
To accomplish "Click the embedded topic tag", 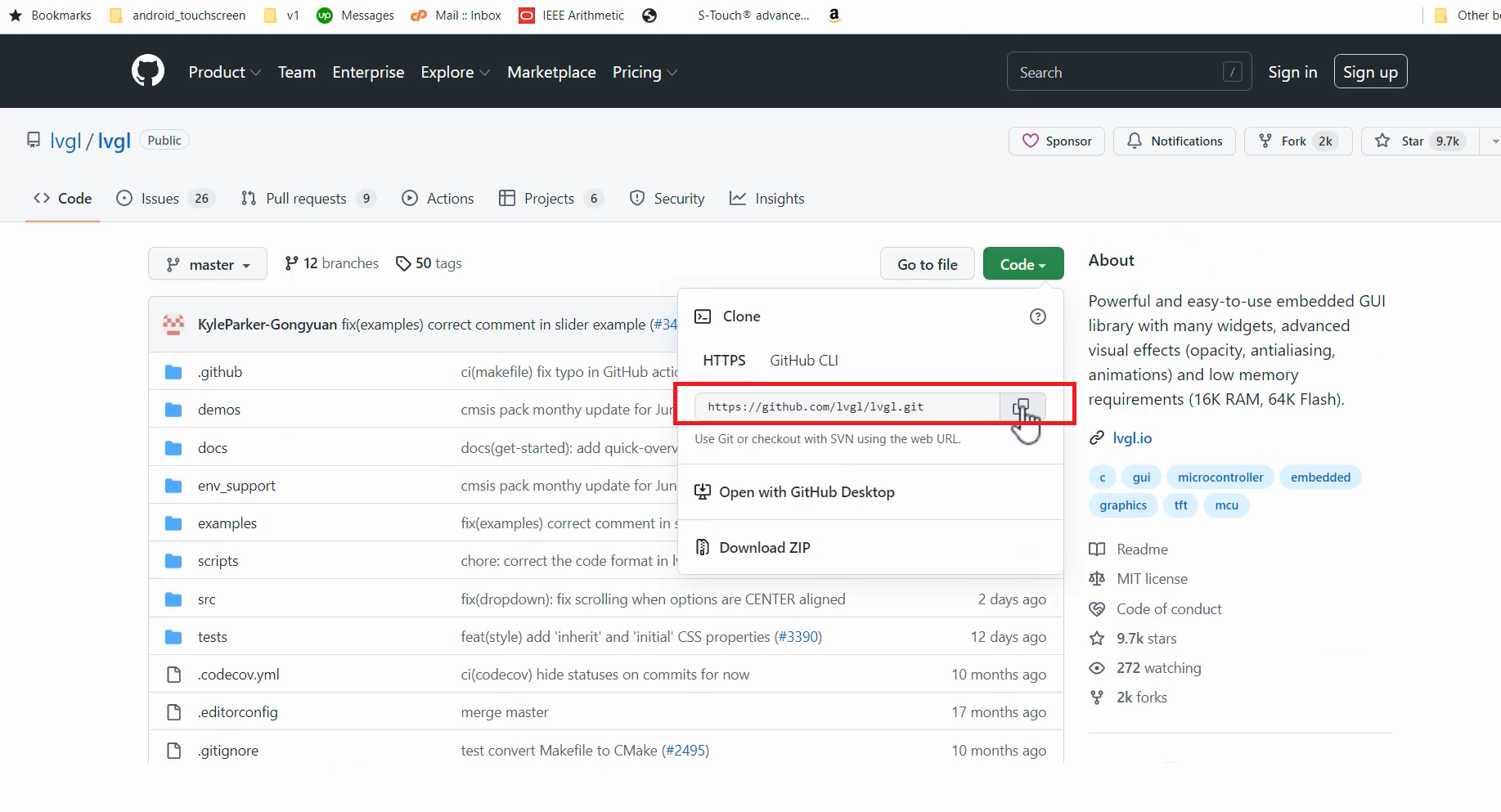I will [x=1320, y=478].
